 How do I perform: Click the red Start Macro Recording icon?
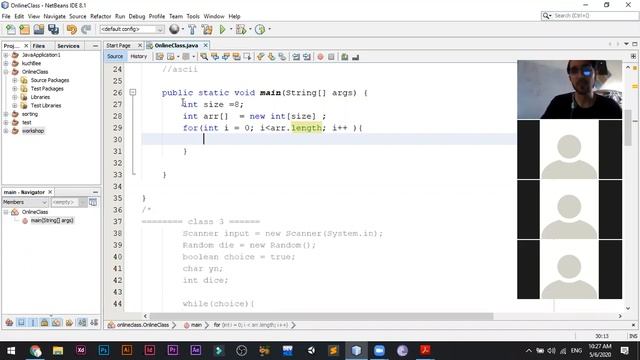click(320, 57)
